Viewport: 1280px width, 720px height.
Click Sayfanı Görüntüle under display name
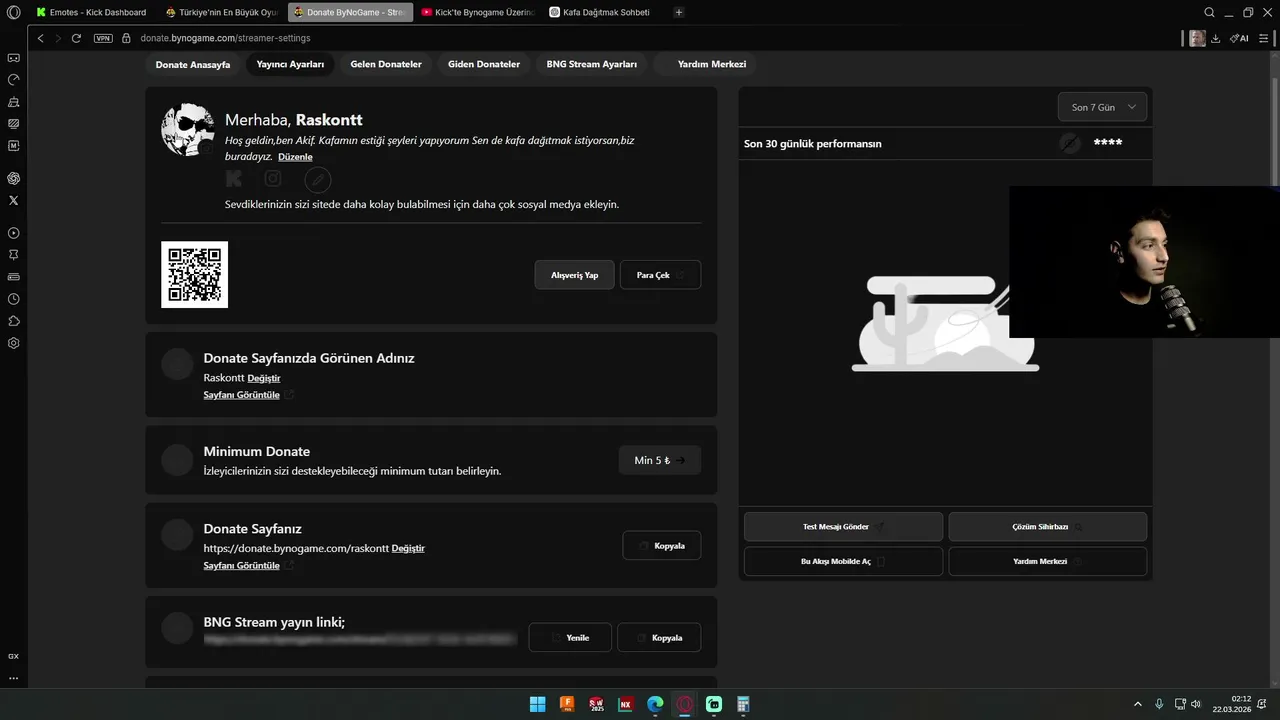pyautogui.click(x=242, y=395)
